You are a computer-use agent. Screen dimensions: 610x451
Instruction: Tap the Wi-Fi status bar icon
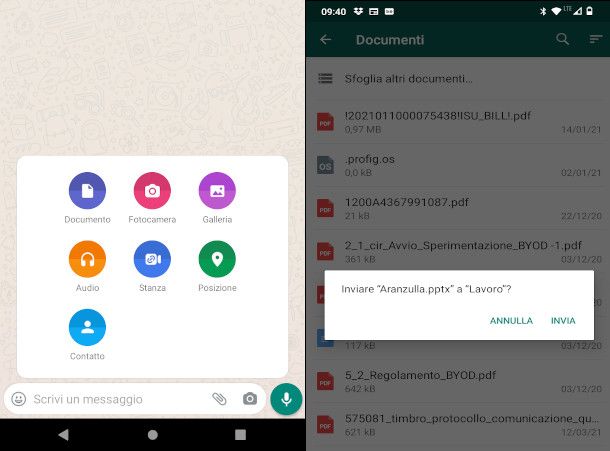(556, 11)
